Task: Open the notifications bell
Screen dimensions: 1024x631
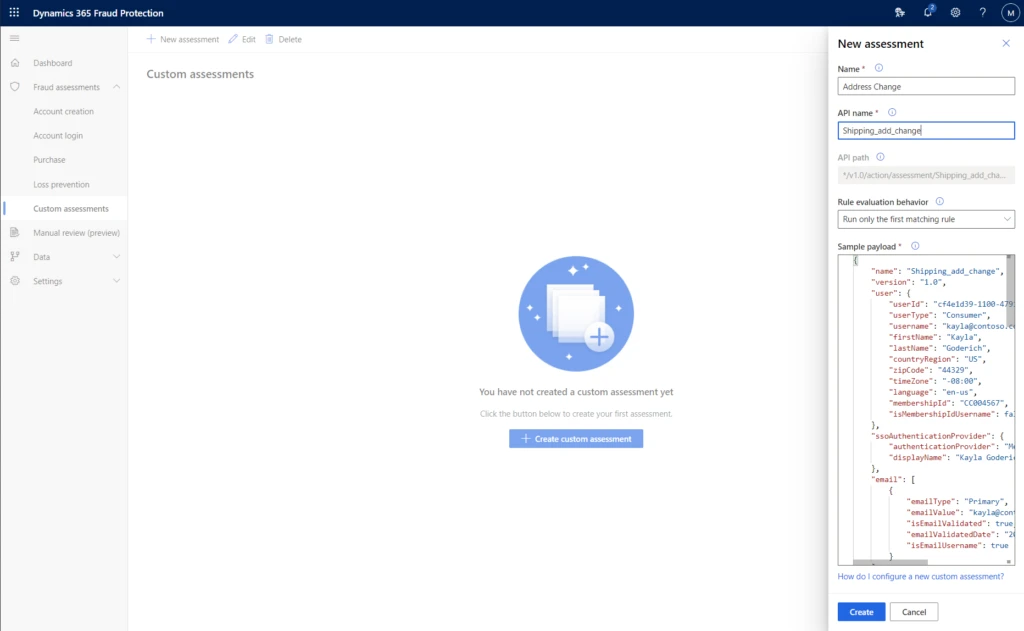Action: 928,12
